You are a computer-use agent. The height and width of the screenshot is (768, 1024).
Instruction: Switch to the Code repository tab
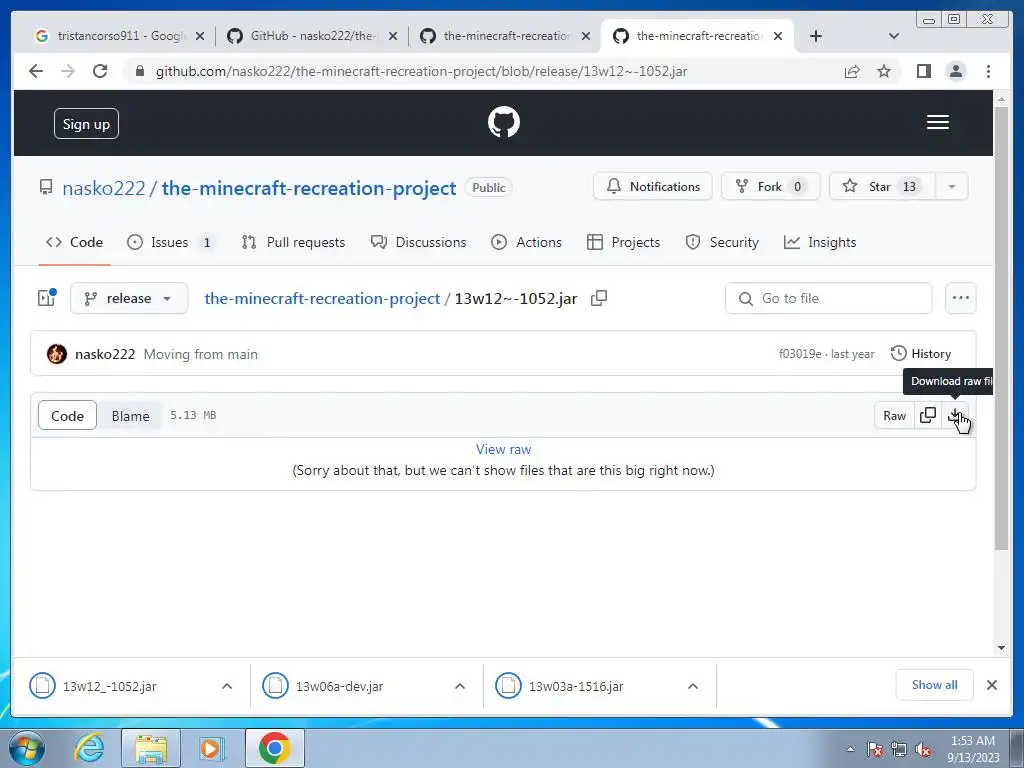point(74,242)
